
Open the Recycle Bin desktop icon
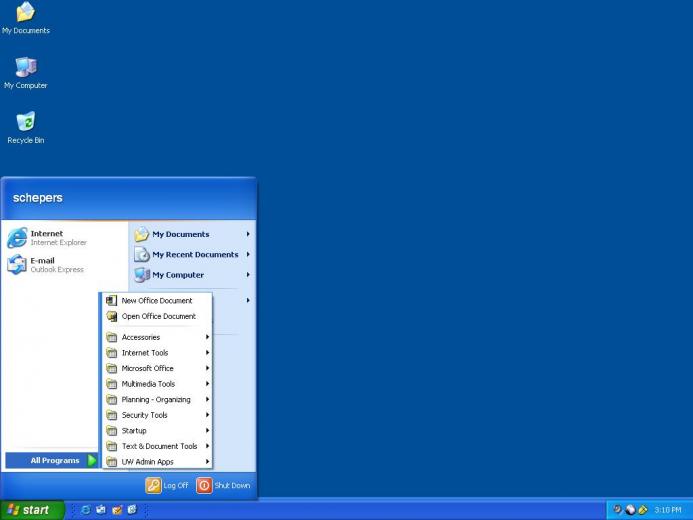pyautogui.click(x=26, y=127)
